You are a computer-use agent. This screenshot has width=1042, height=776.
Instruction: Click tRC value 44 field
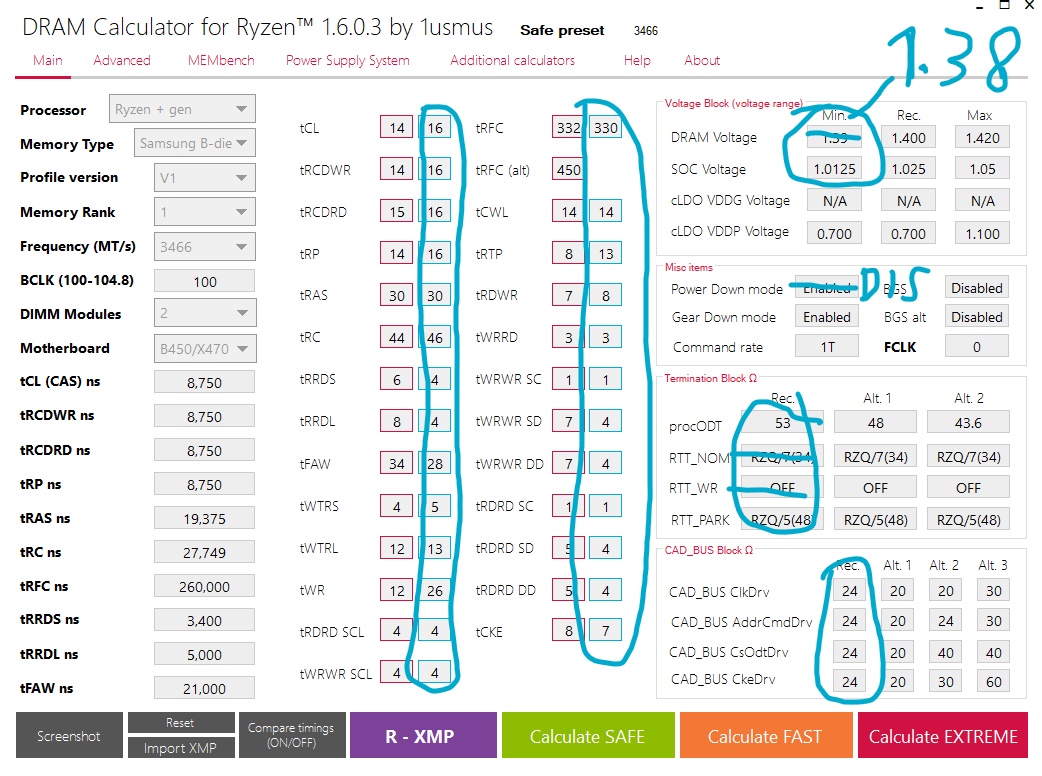(397, 337)
